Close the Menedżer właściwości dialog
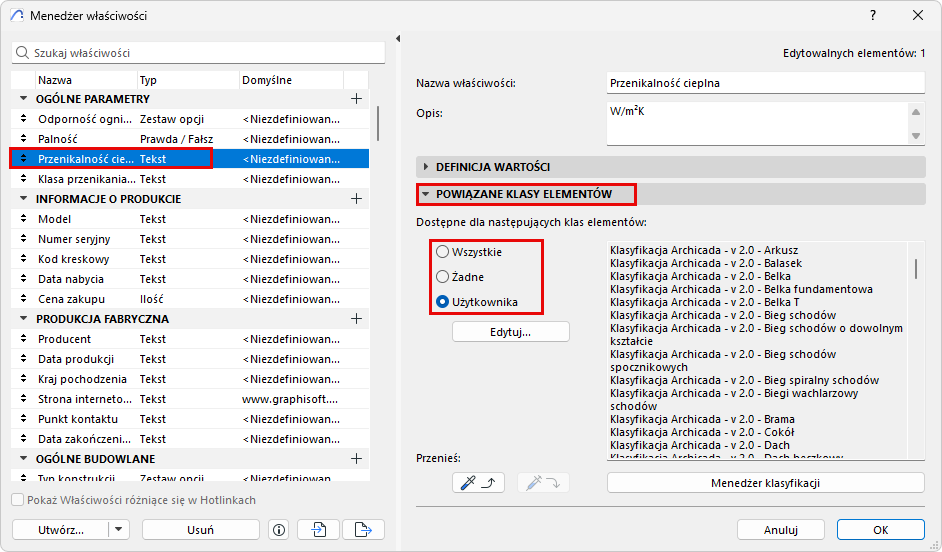 pyautogui.click(x=918, y=16)
